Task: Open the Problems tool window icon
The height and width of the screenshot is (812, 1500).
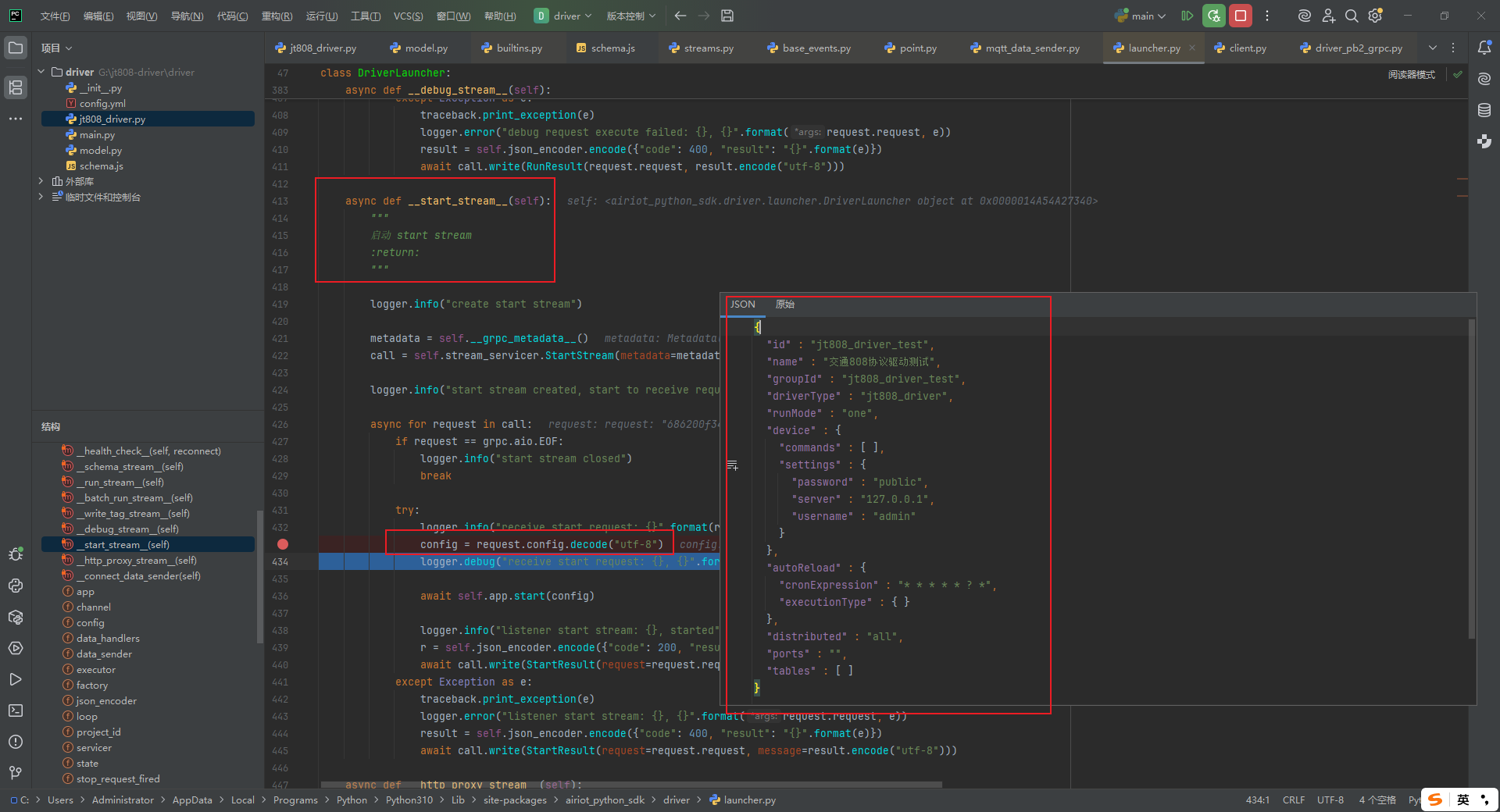Action: [x=16, y=742]
